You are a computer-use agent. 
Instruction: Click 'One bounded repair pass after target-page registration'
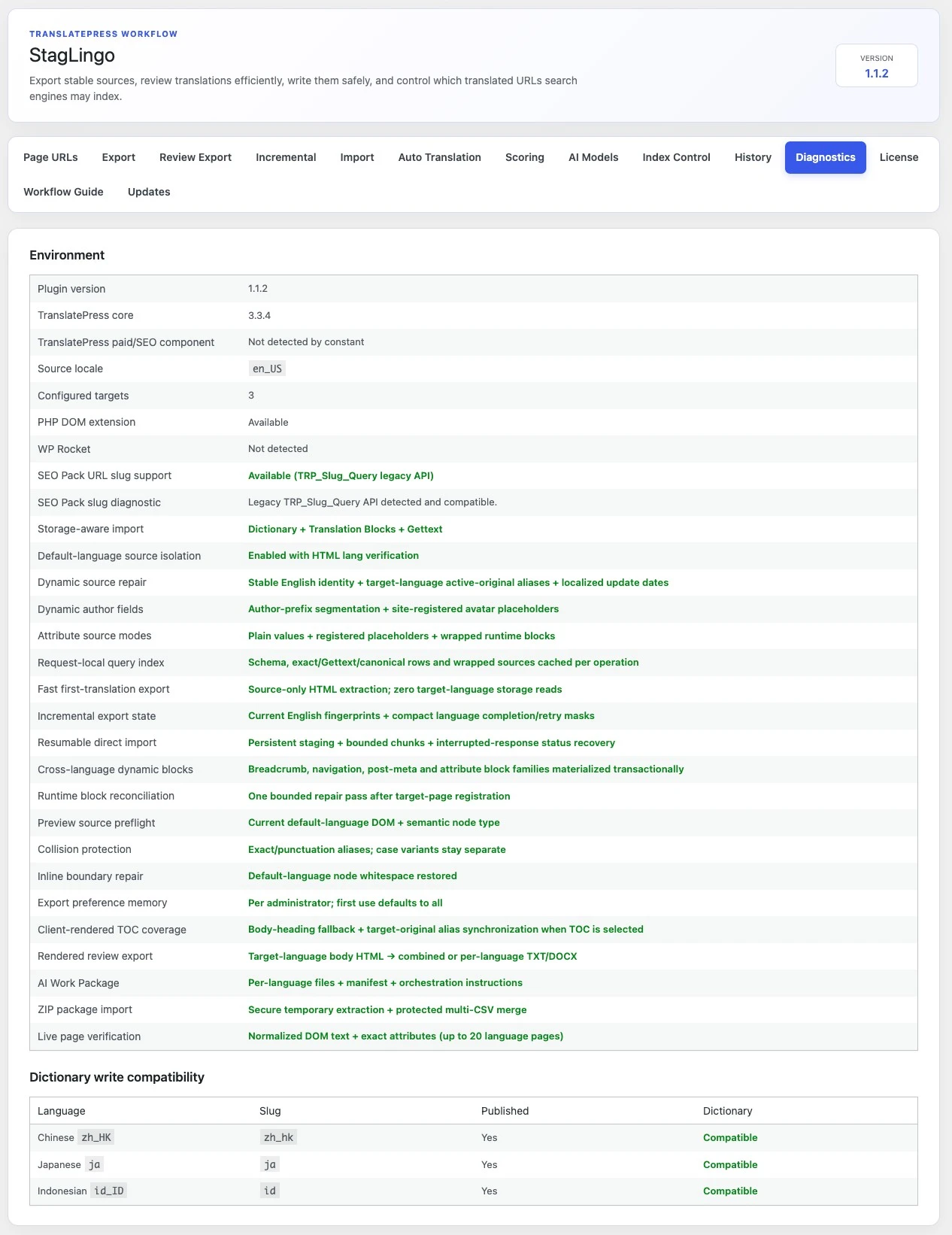[379, 796]
